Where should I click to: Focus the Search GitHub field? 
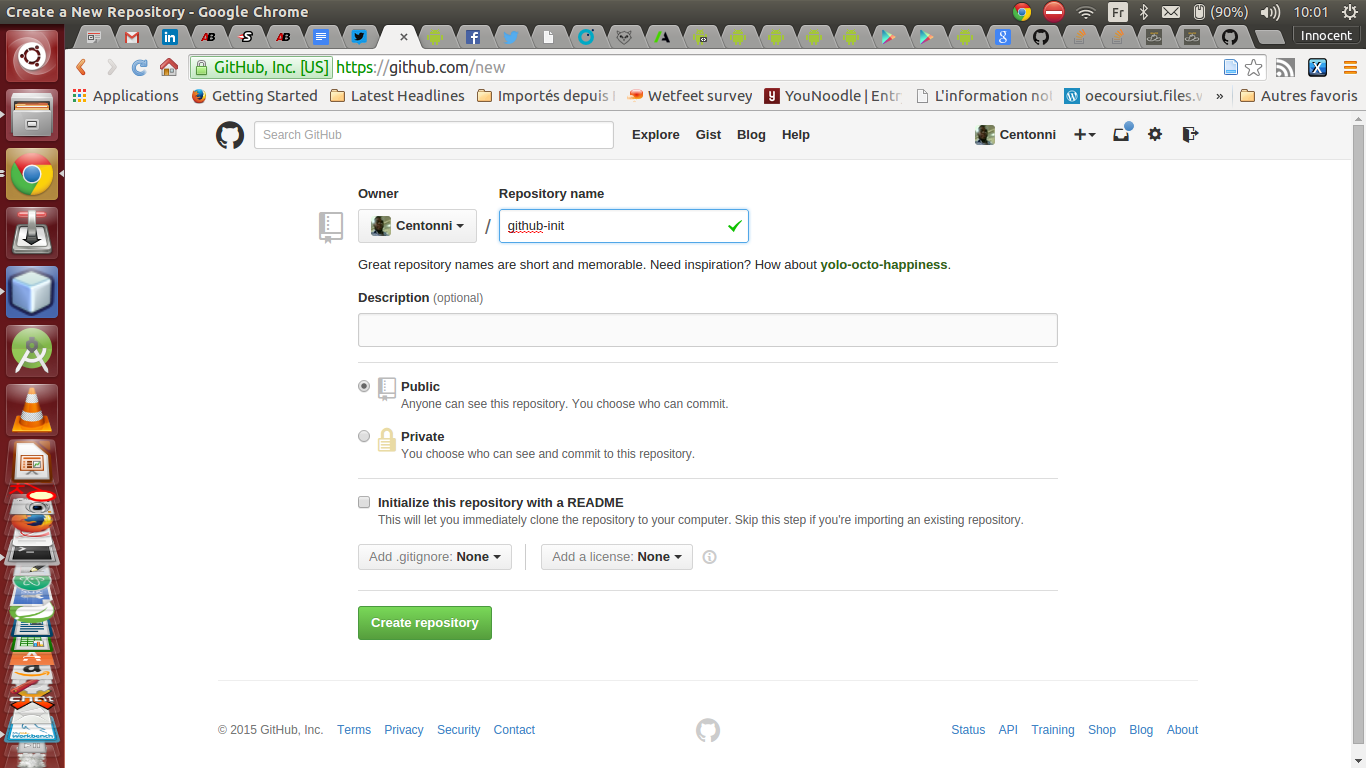pos(434,135)
